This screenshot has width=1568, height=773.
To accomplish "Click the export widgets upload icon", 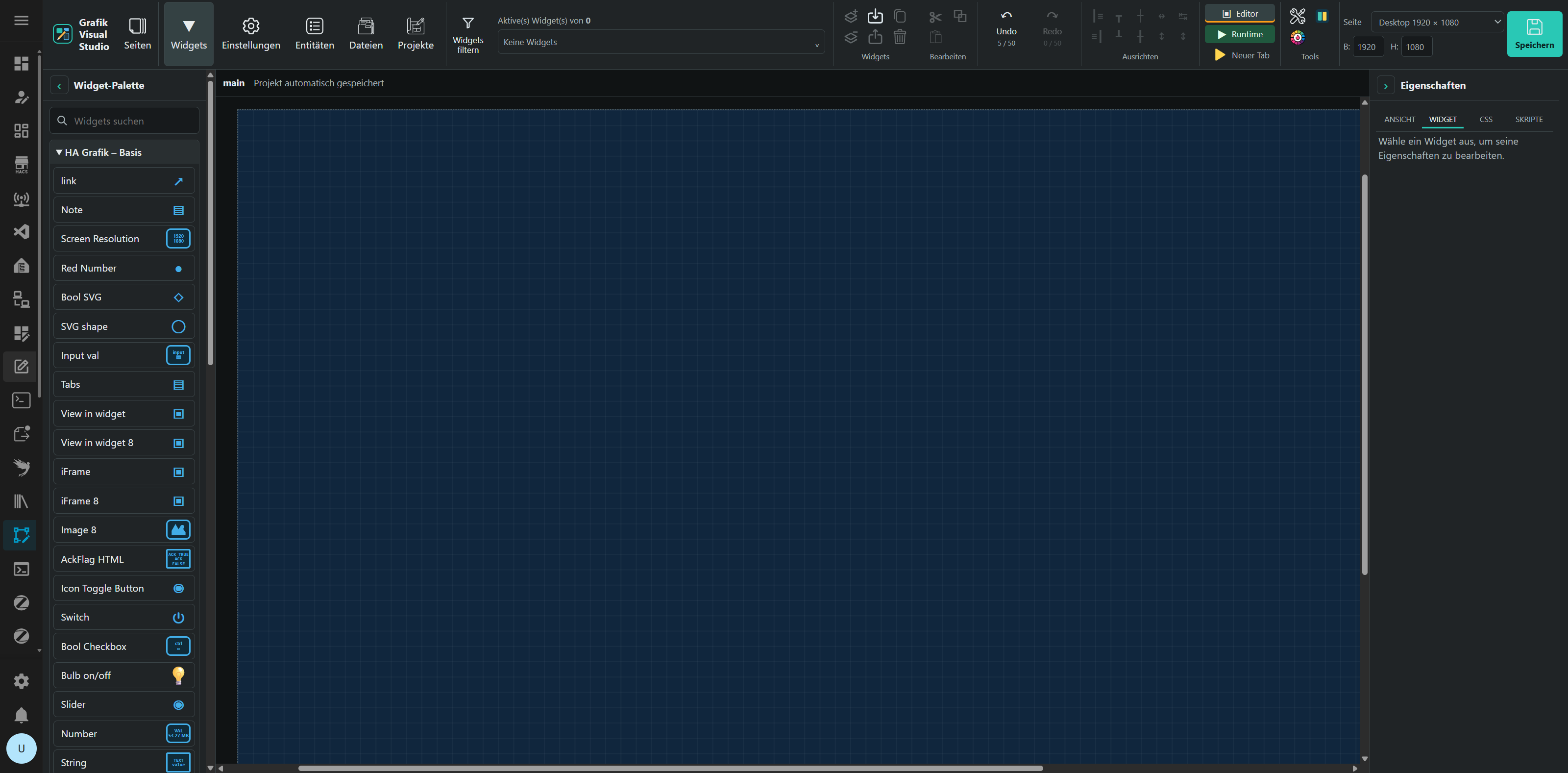I will (875, 37).
